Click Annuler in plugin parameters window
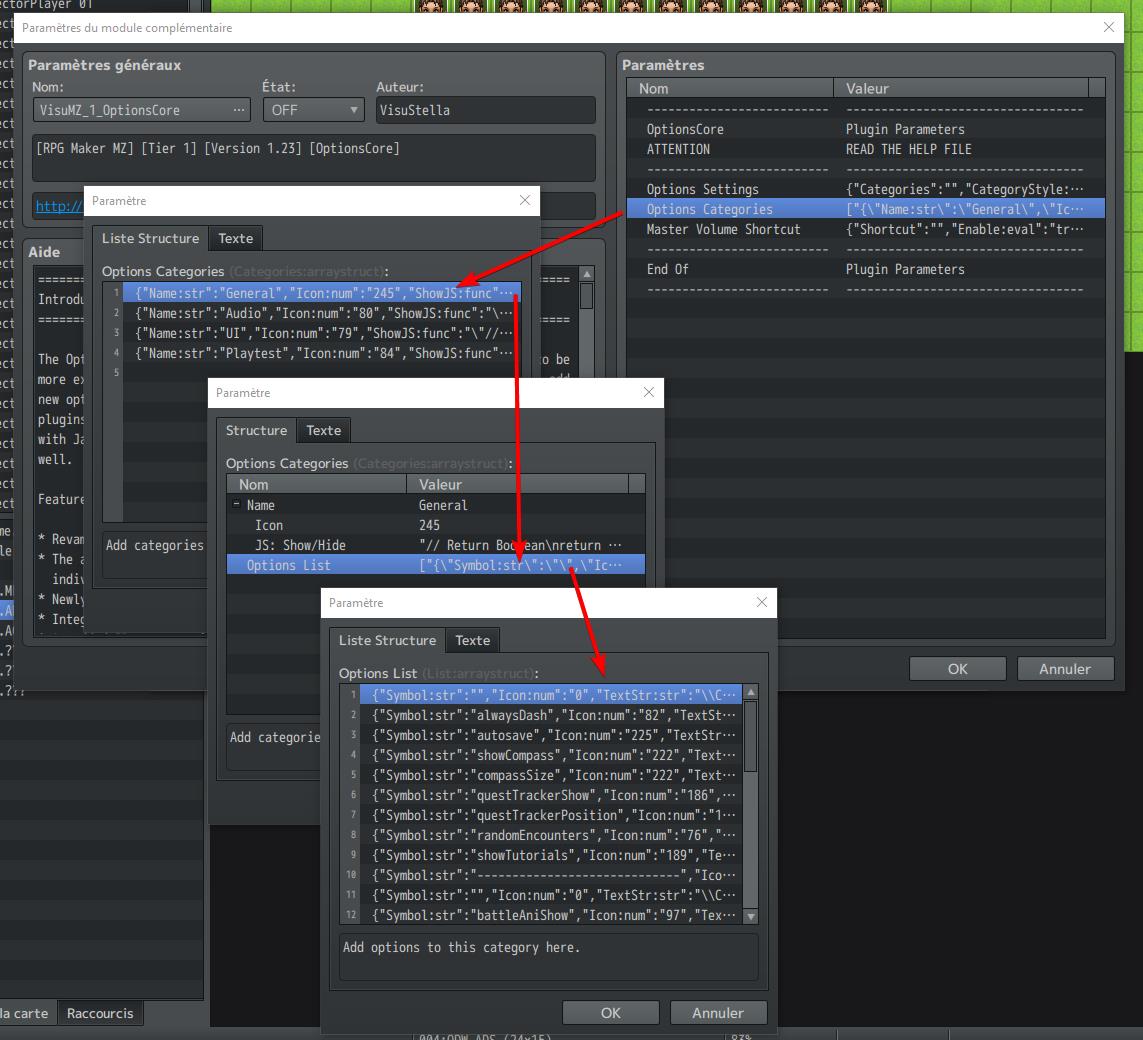The height and width of the screenshot is (1040, 1143). [x=1065, y=669]
